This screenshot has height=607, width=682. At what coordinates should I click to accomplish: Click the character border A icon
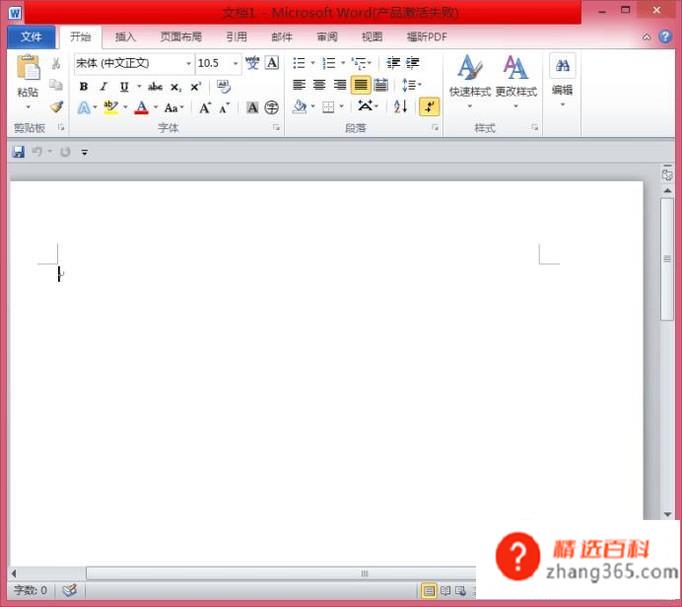[272, 63]
